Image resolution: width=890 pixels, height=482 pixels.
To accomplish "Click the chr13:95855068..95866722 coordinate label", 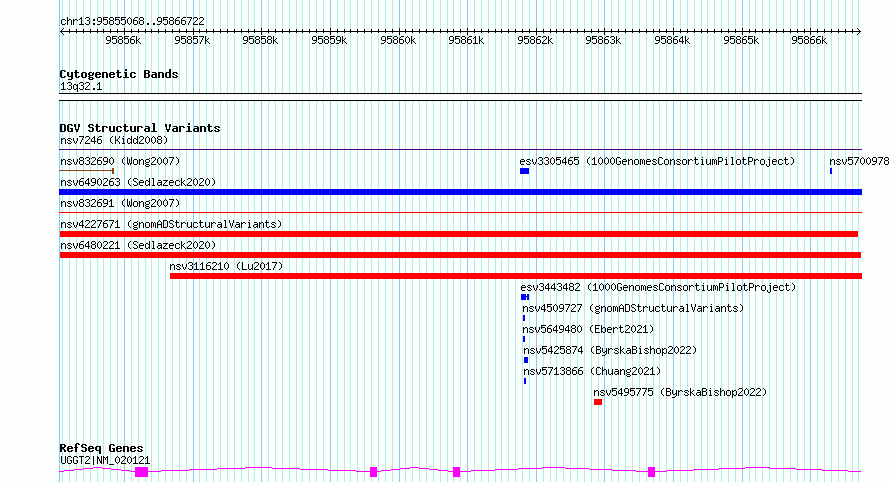I will pyautogui.click(x=132, y=22).
